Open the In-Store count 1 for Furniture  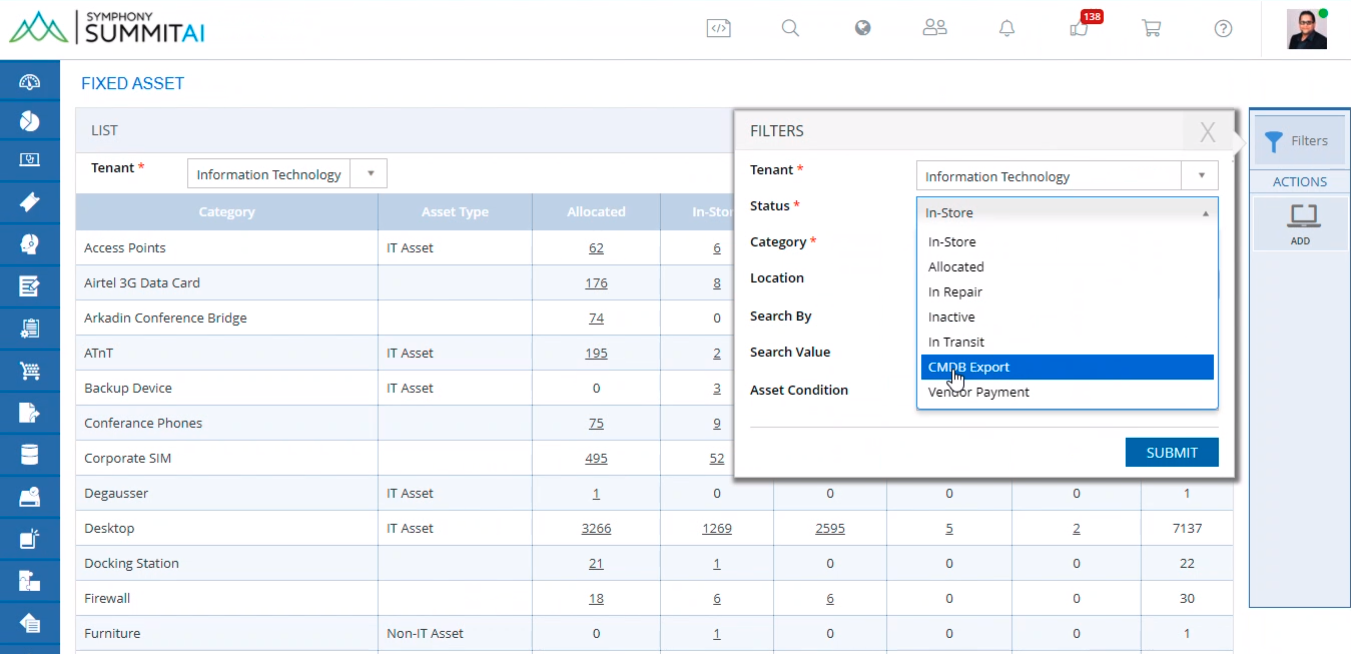coord(717,633)
